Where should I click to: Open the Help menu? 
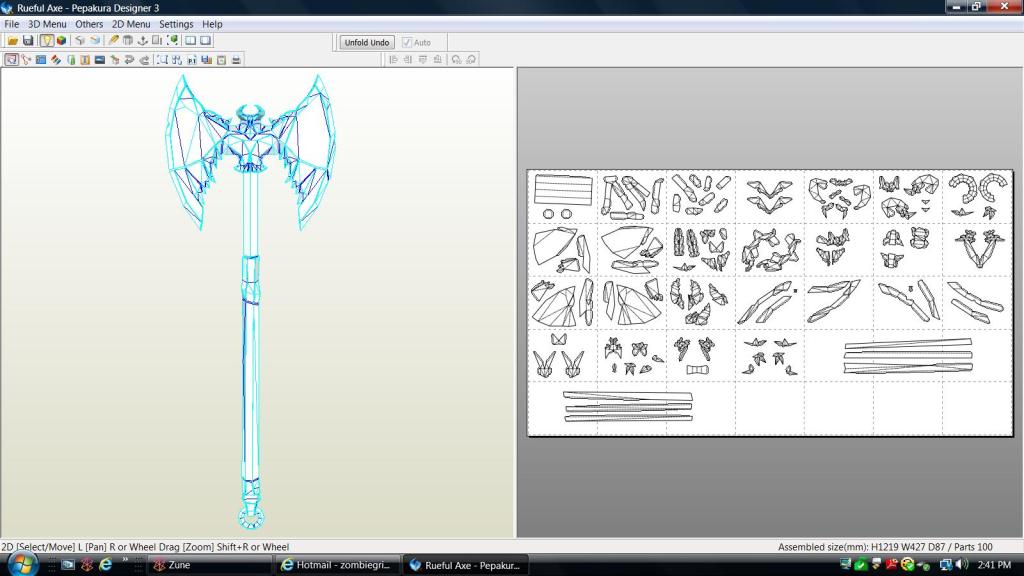[x=212, y=24]
